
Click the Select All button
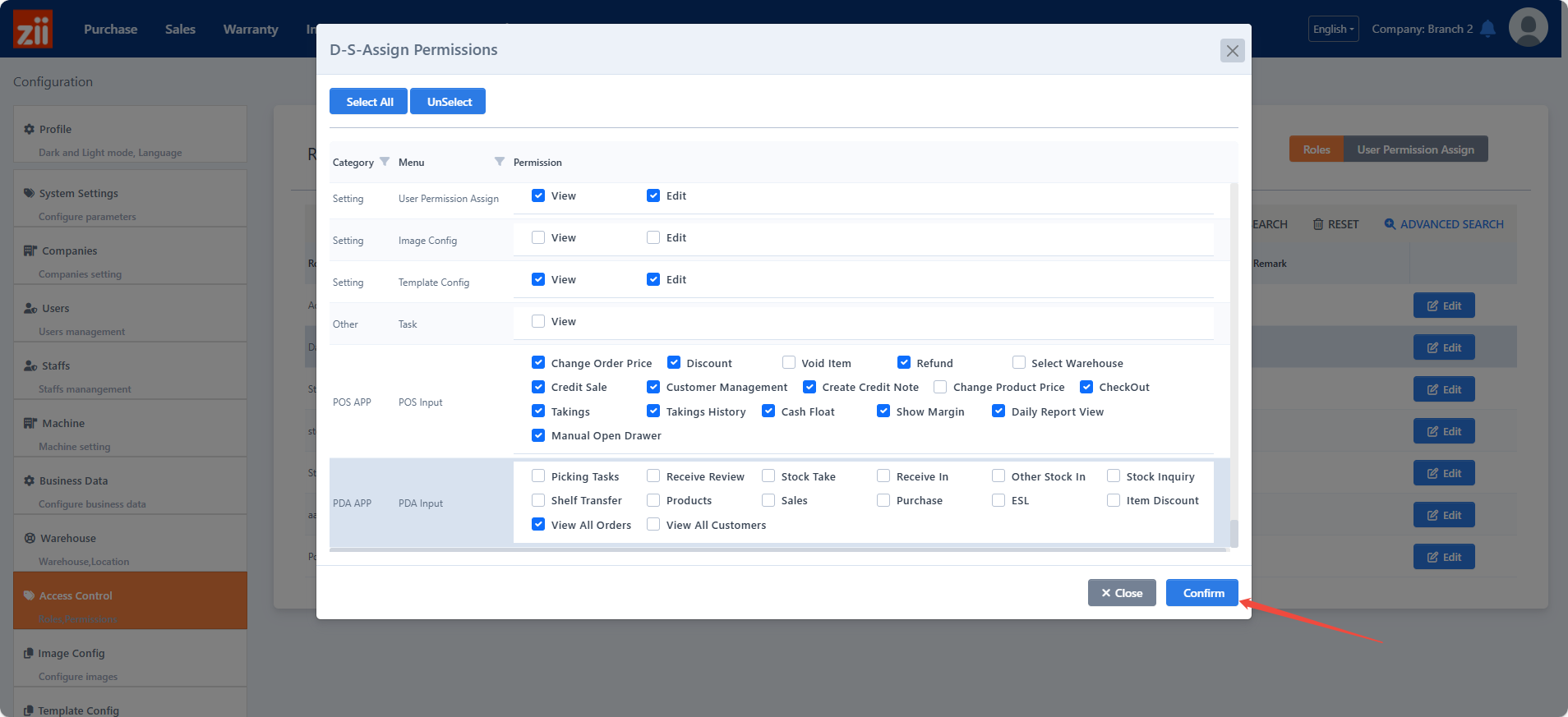[x=369, y=102]
